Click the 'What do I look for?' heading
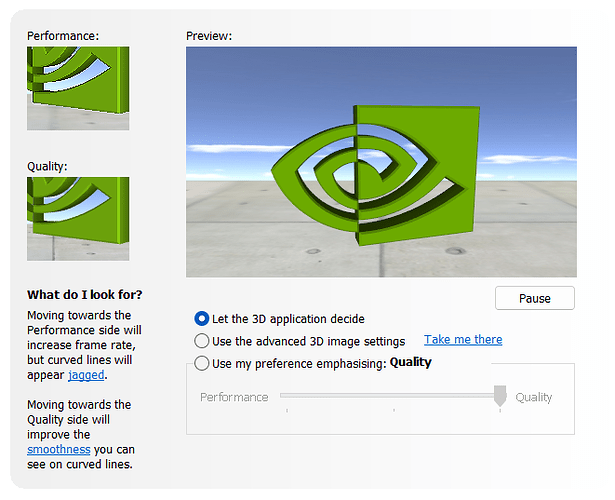The width and height of the screenshot is (615, 500). click(85, 295)
